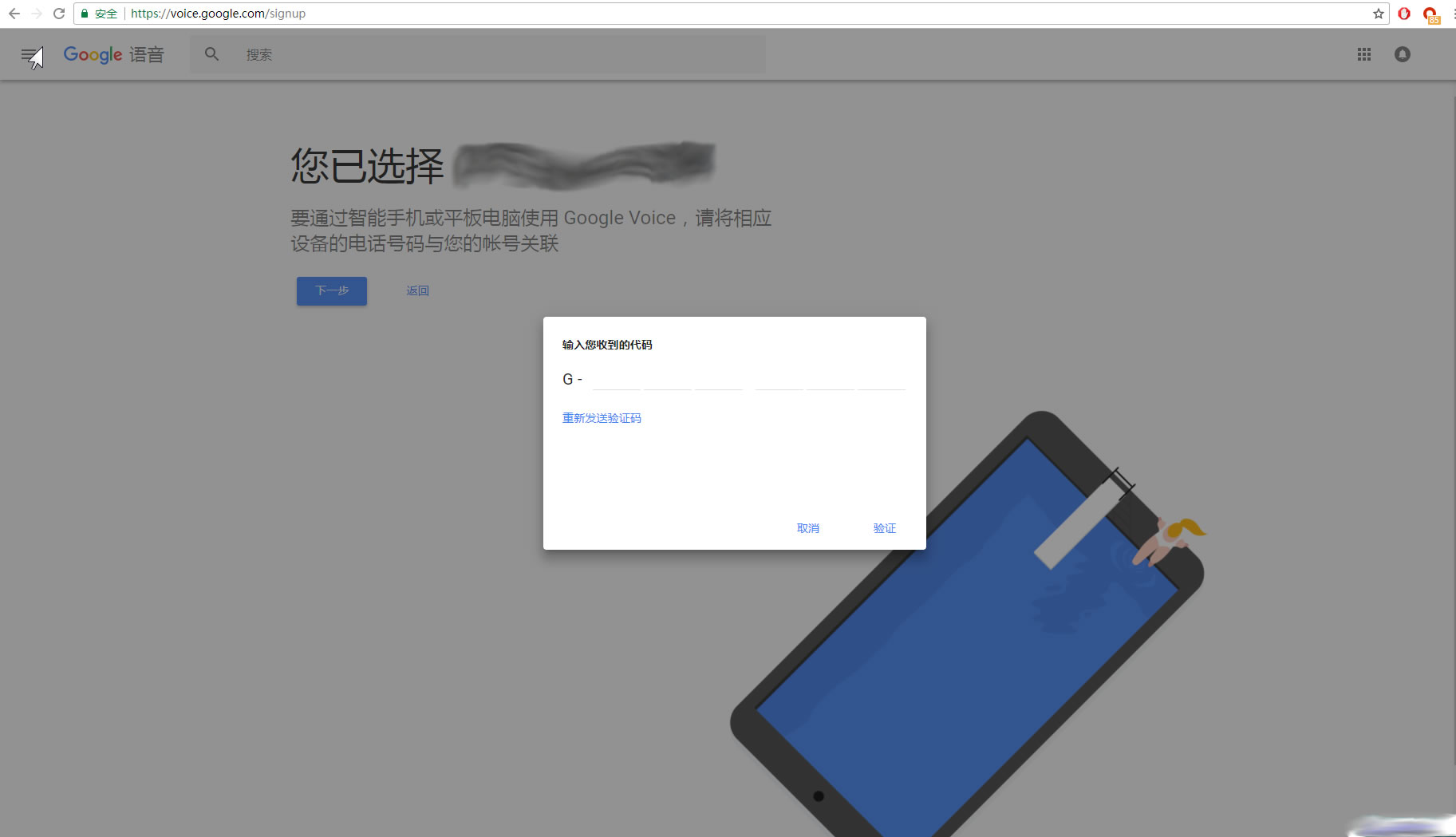Click the browser Back arrow

click(x=14, y=14)
